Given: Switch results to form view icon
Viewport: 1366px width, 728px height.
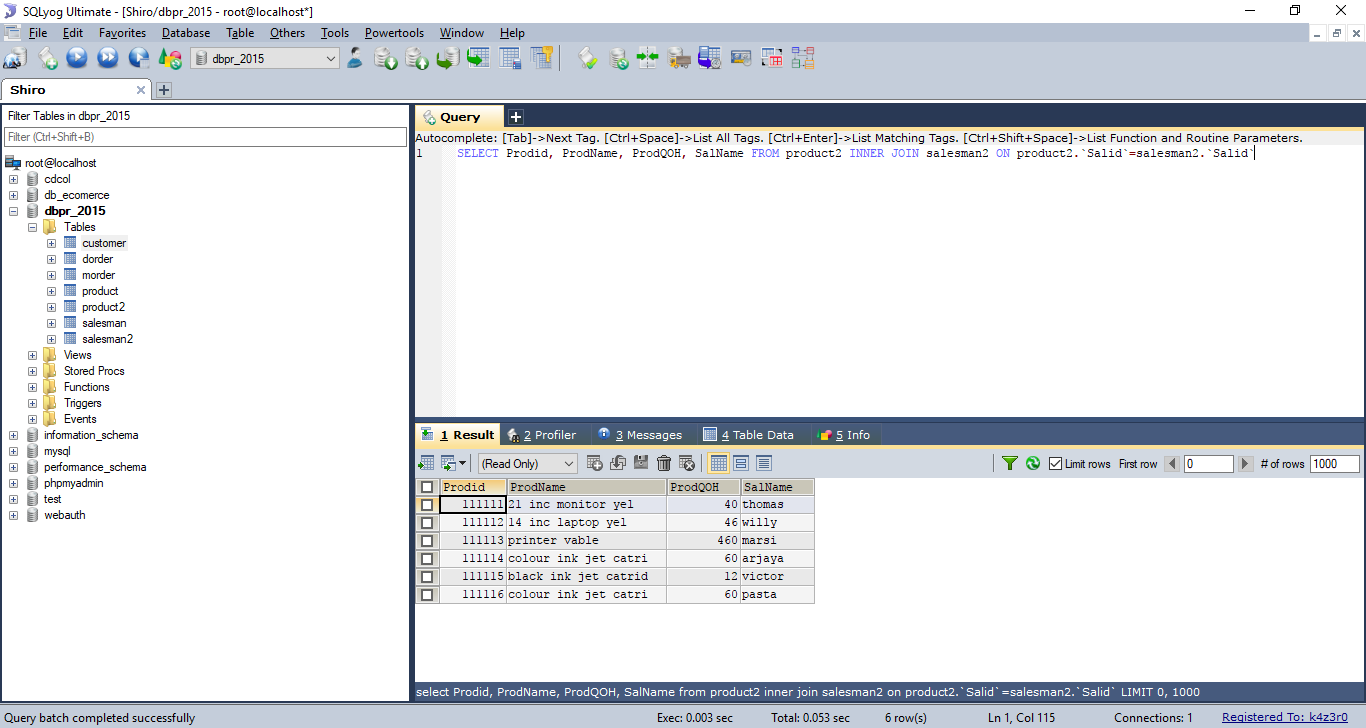Looking at the screenshot, I should coord(741,463).
